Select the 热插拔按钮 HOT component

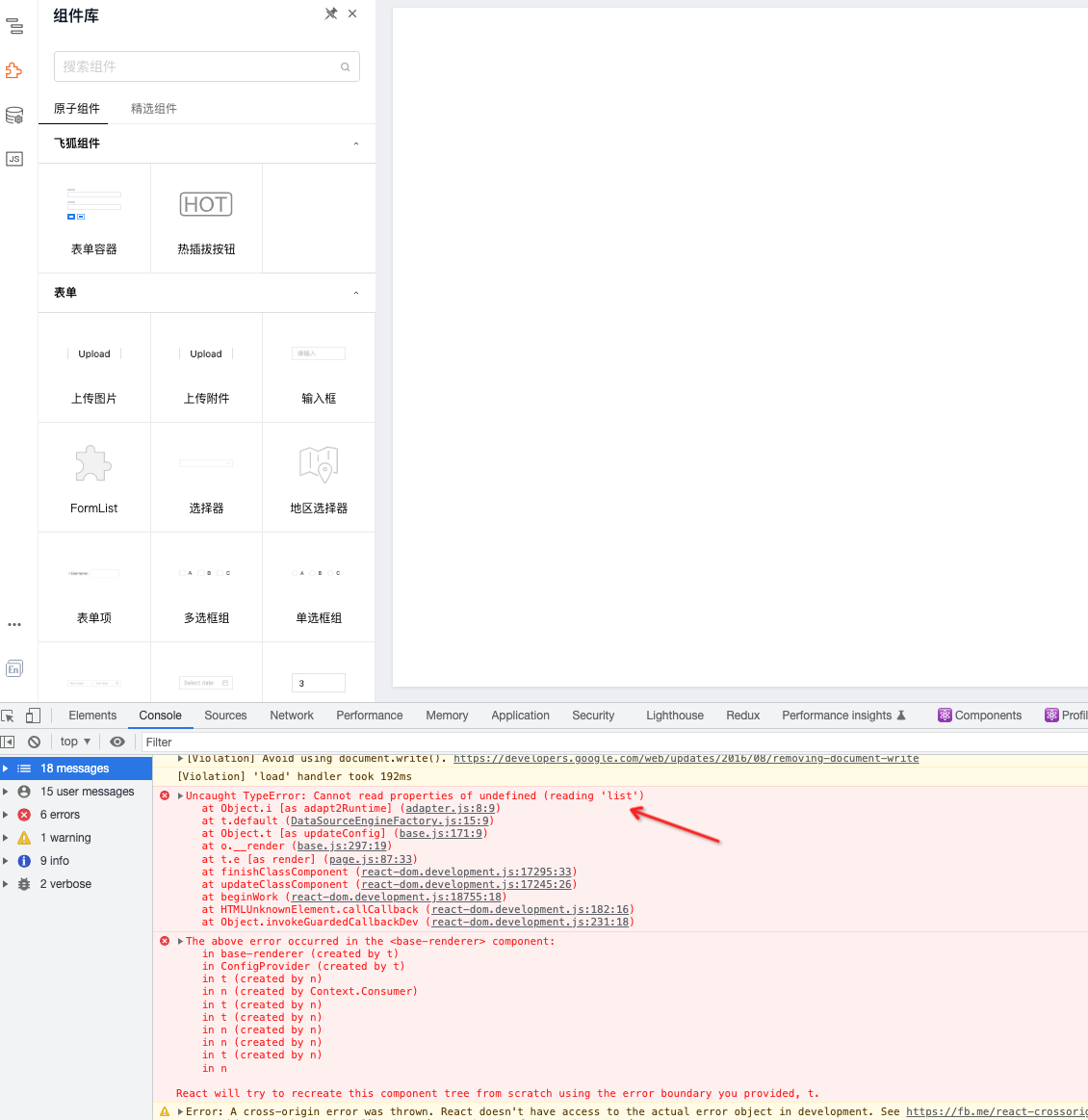coord(206,219)
